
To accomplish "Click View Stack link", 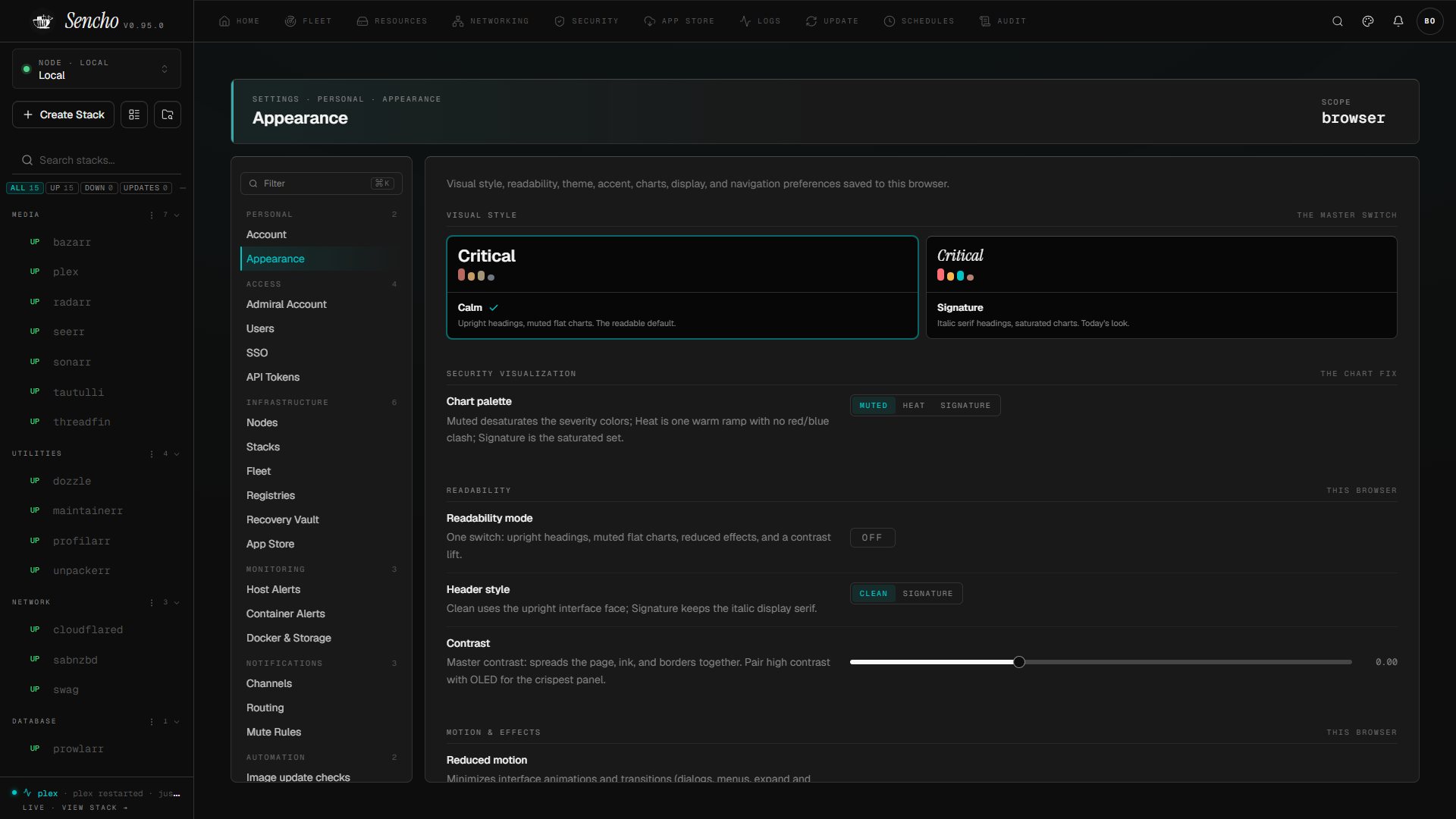I will [95, 808].
